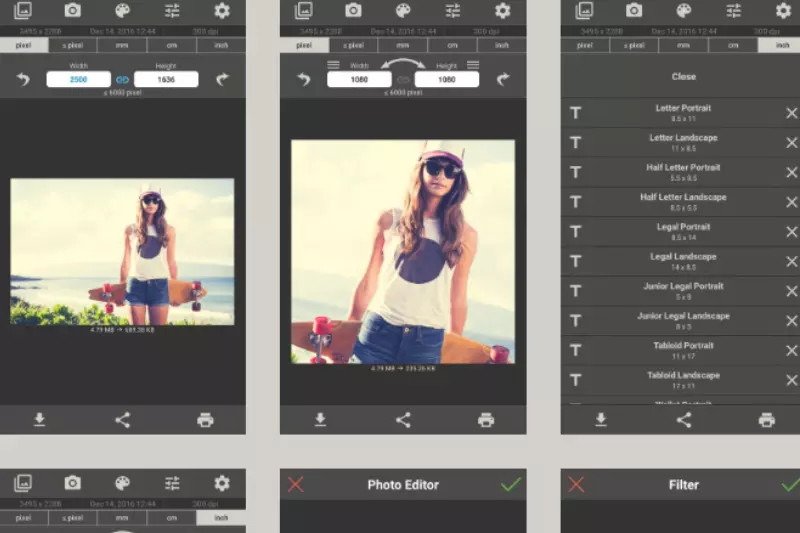Screen dimensions: 800x533
Task: Choose Tabloid Landscape preset
Action: pos(683,380)
